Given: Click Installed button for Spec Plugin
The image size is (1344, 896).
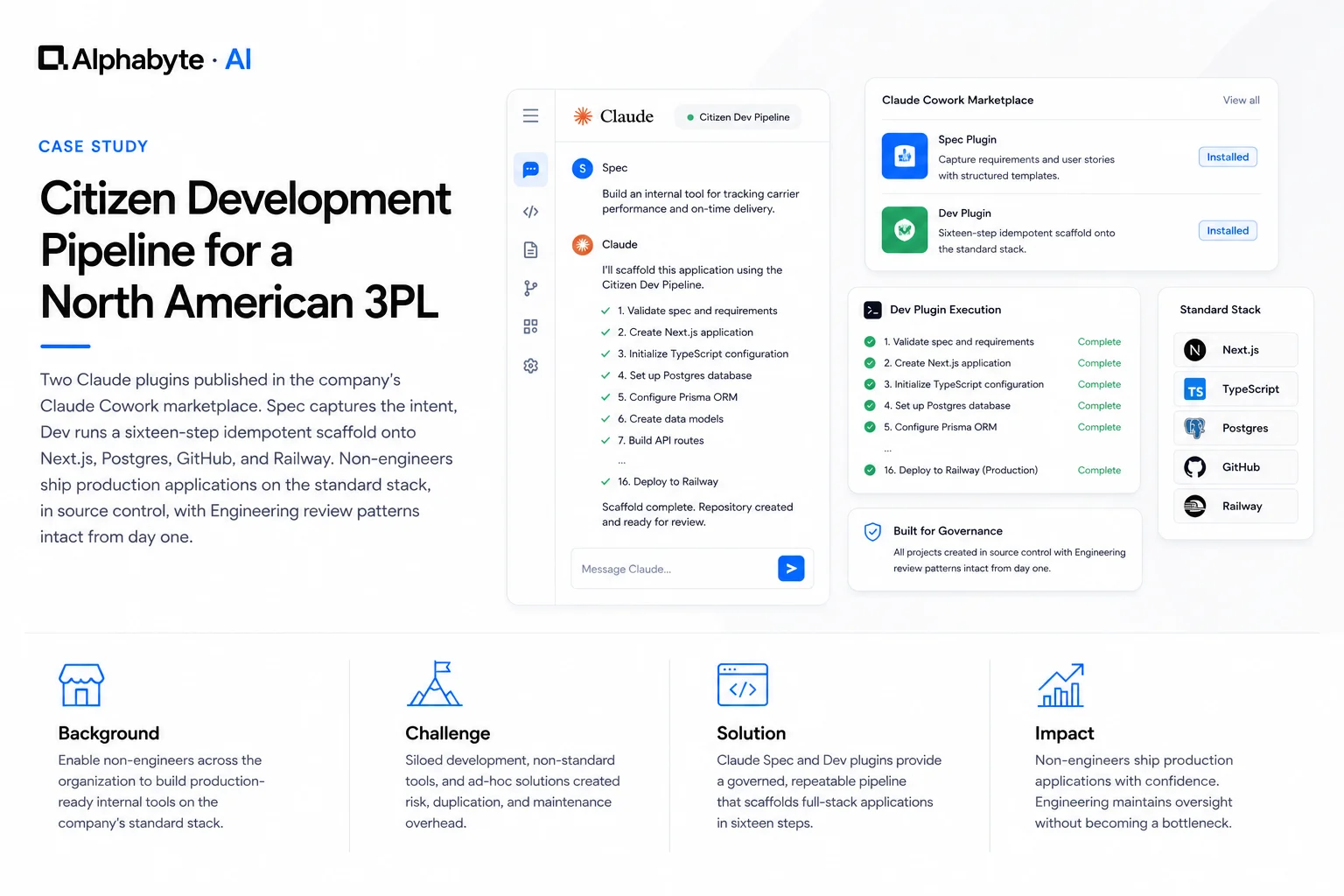Looking at the screenshot, I should click(x=1228, y=157).
